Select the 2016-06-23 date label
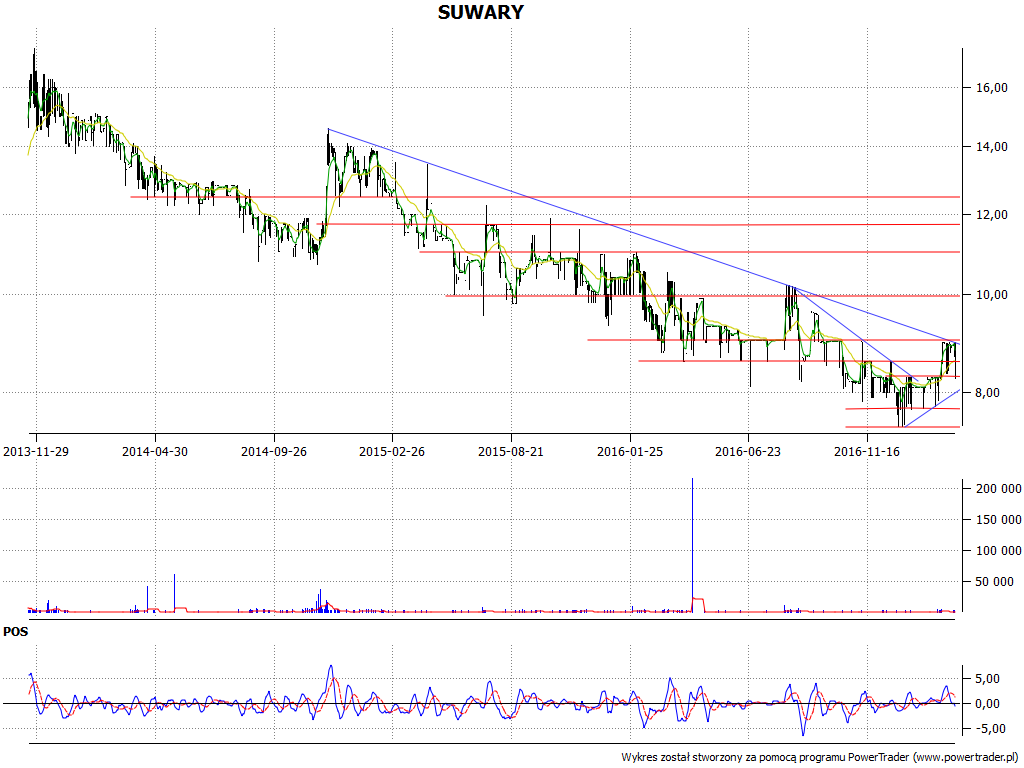Screen dimensions: 1024x768 pos(748,451)
